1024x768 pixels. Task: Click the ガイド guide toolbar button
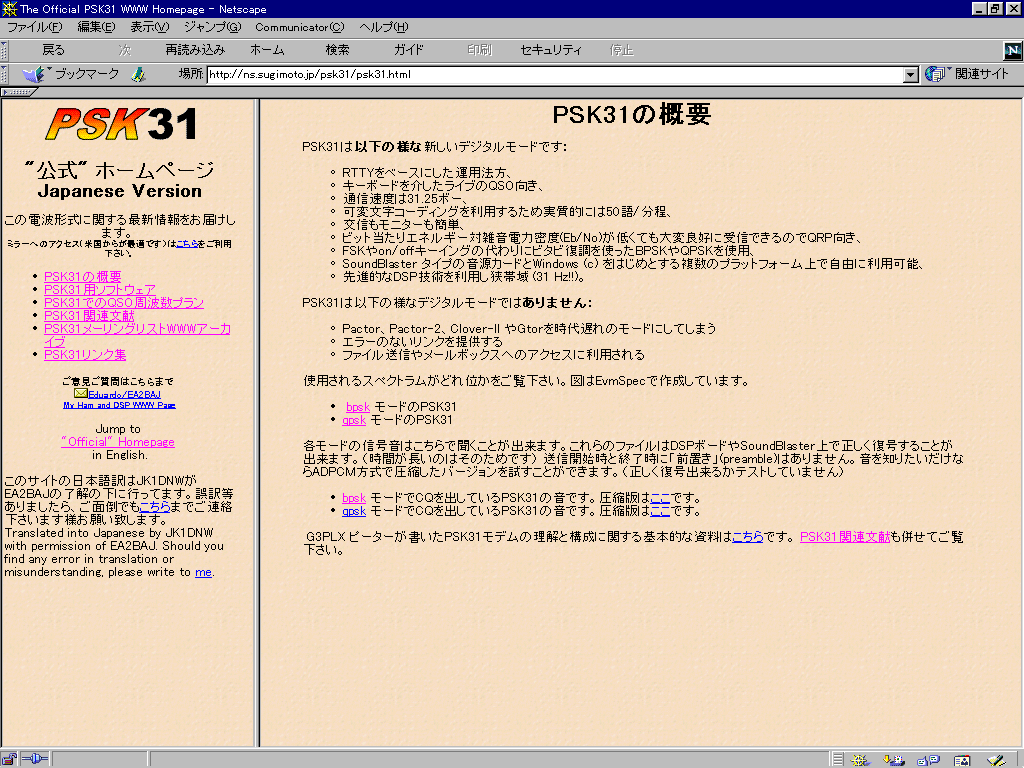[409, 50]
